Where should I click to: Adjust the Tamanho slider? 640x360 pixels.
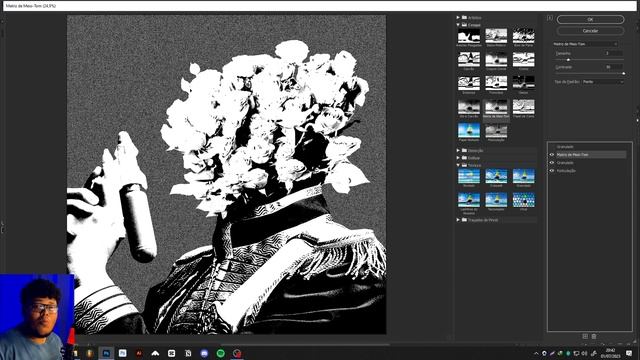[568, 60]
